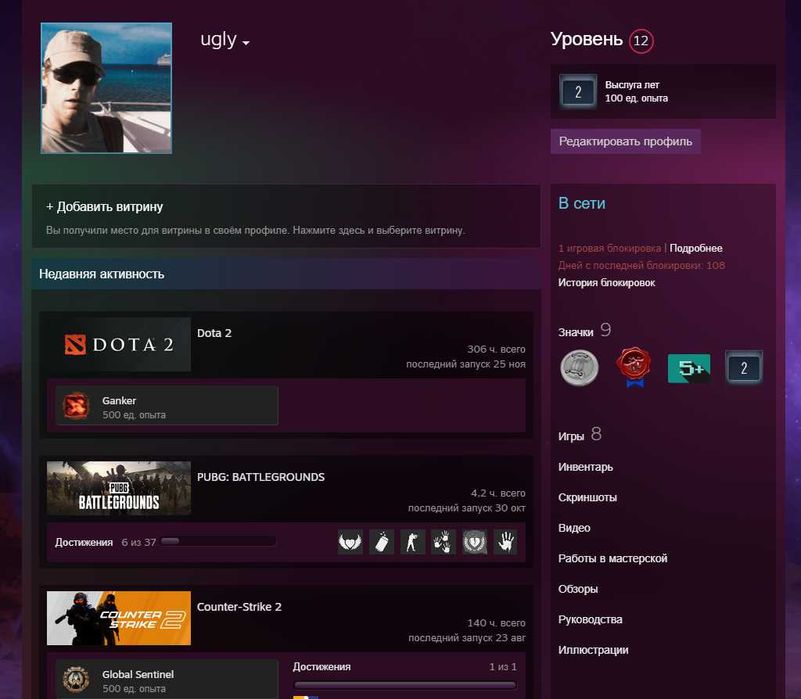Click the 140 ч. всего text
The width and height of the screenshot is (801, 699).
point(496,623)
